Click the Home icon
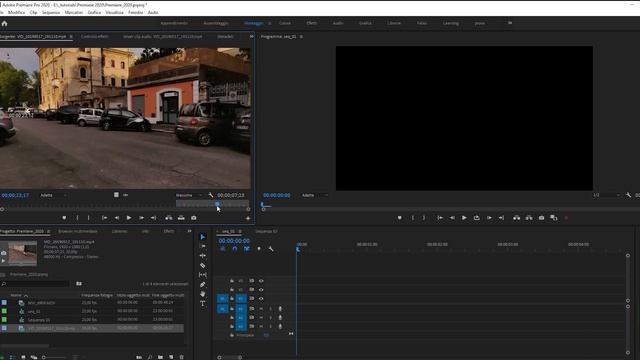 [4, 24]
